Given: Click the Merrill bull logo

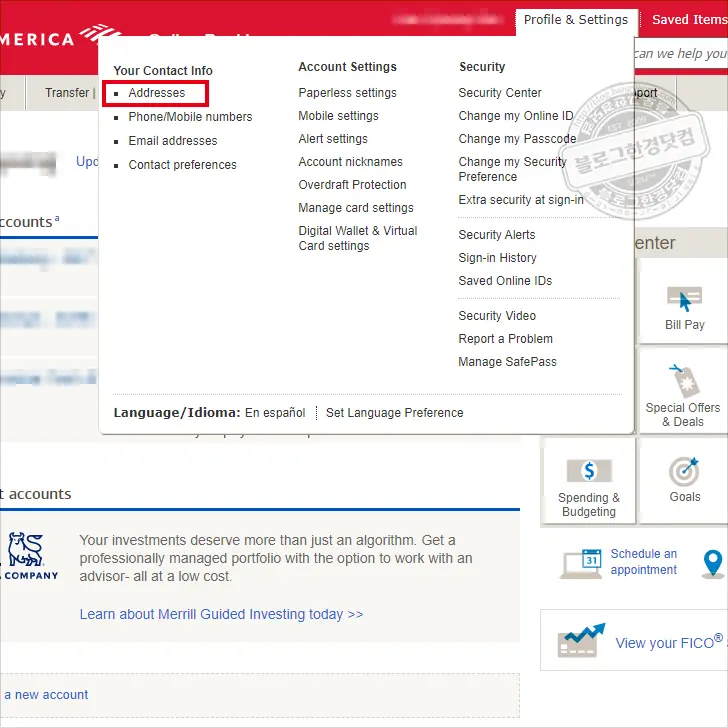Looking at the screenshot, I should coord(26,549).
